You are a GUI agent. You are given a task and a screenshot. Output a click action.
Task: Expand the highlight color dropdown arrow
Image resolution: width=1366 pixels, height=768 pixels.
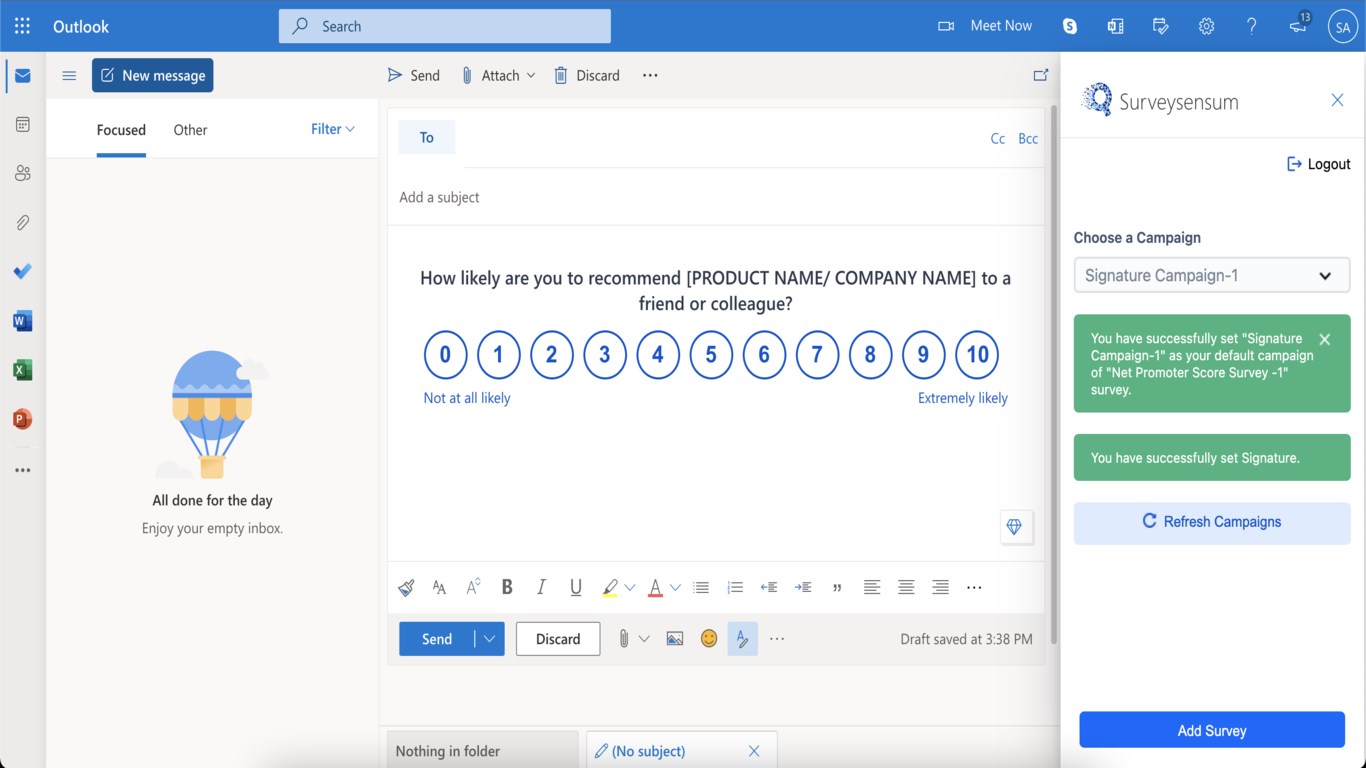(630, 588)
